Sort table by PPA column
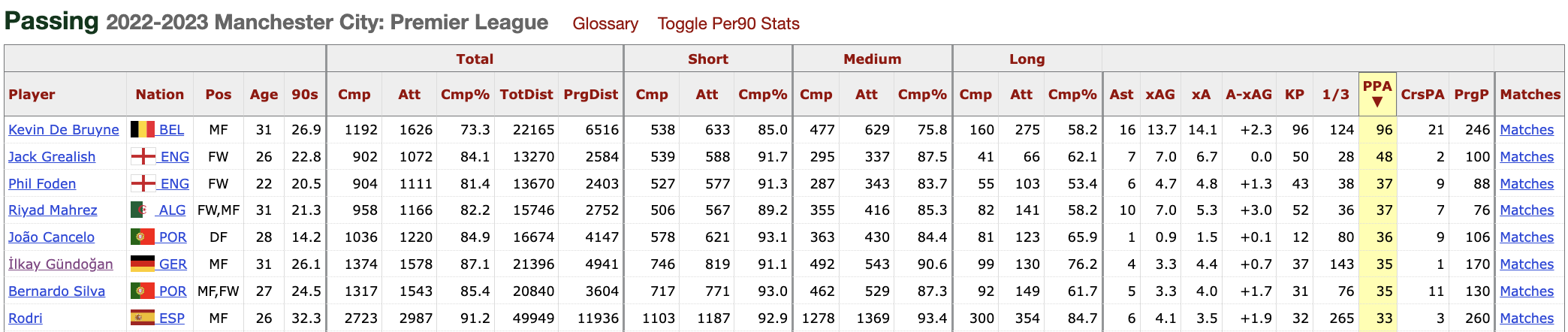 click(1377, 94)
